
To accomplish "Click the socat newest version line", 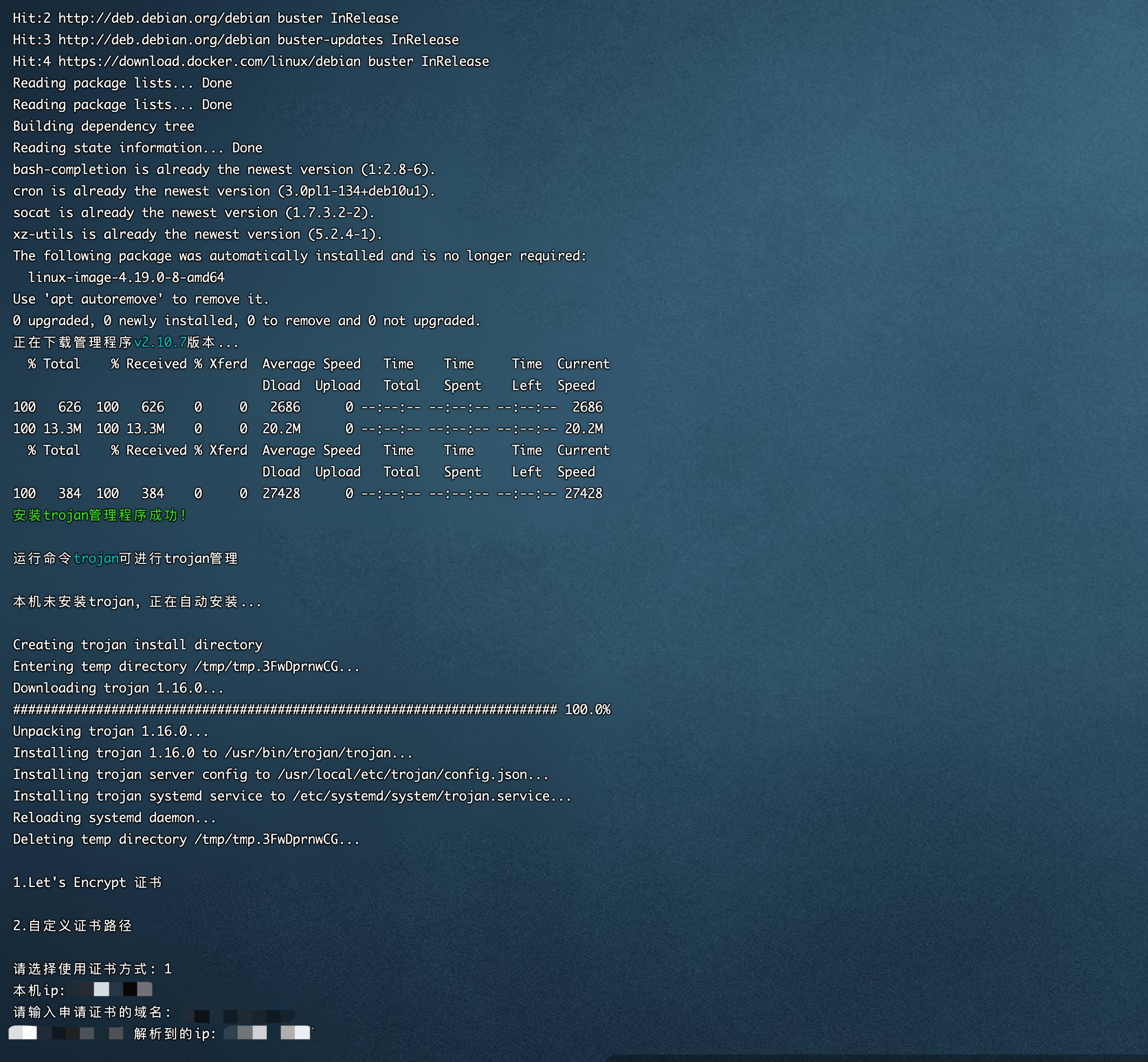I will (194, 213).
